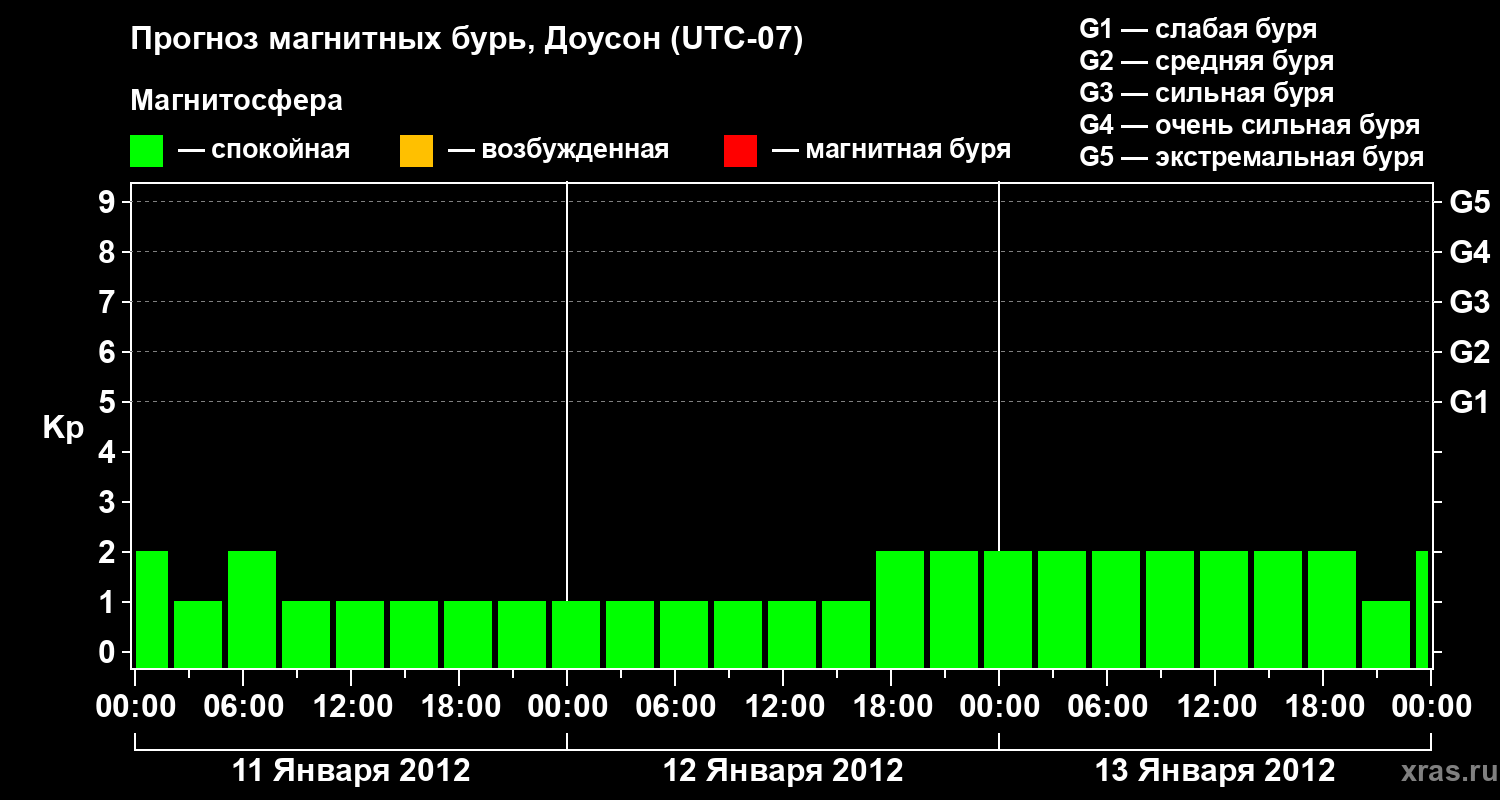This screenshot has height=800, width=1500.
Task: Click the 'G2 — средняя буря' legend line
Action: coord(1206,61)
